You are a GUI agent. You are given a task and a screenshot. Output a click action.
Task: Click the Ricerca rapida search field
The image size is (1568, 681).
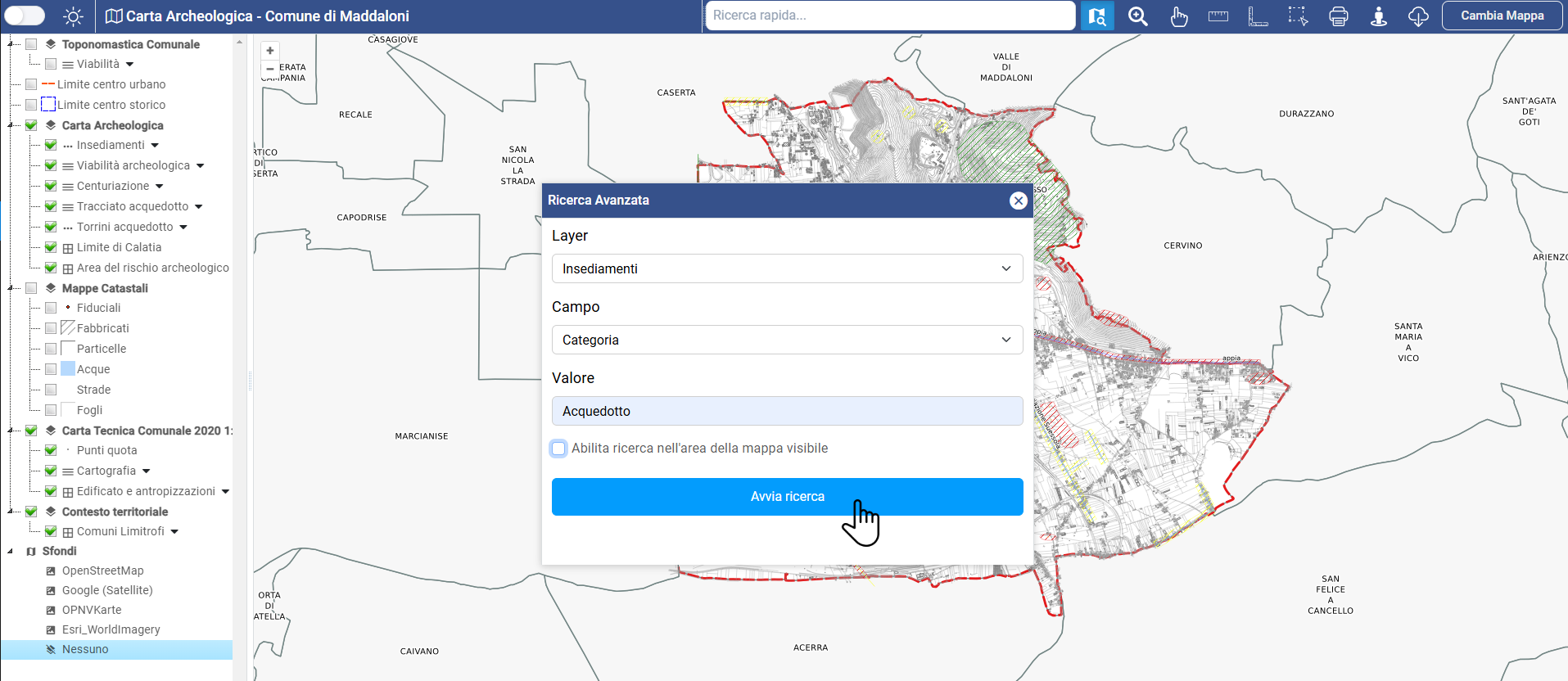(x=889, y=16)
